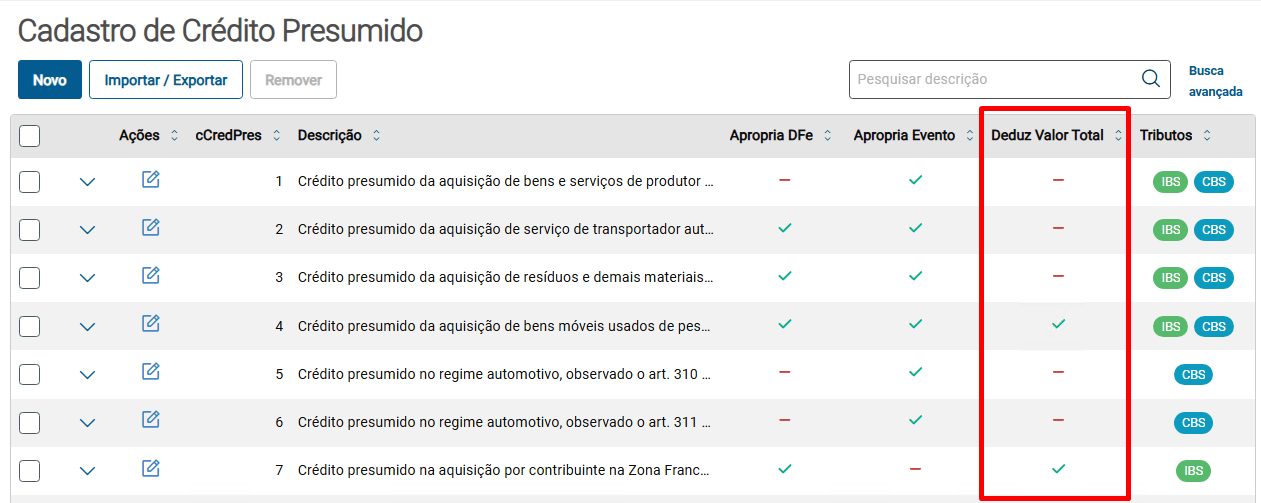Click the cCredPres column header
Viewport: 1261px width, 503px height.
[228, 136]
